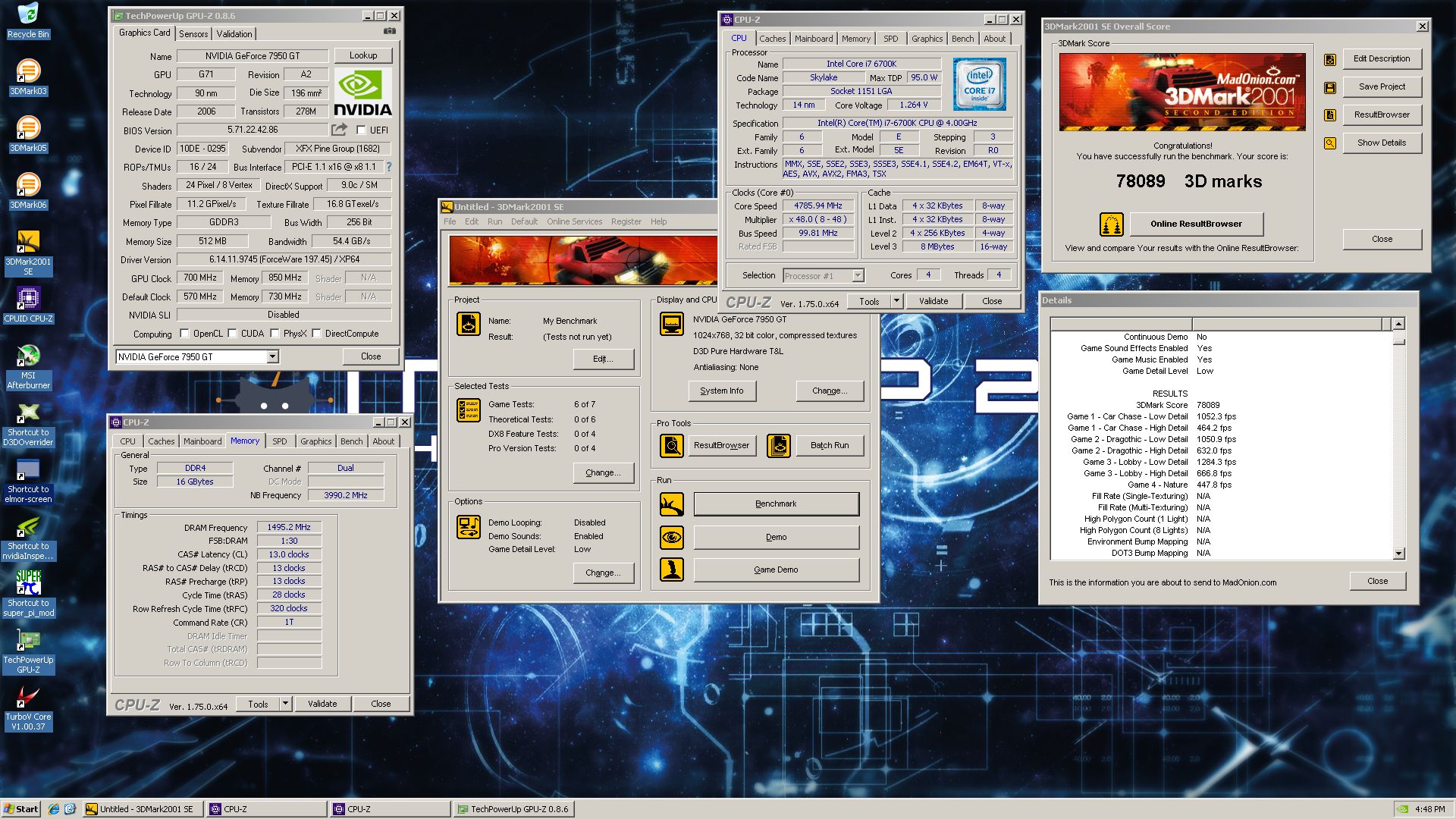Click the magnifier icon beside Show Details

[x=1330, y=143]
